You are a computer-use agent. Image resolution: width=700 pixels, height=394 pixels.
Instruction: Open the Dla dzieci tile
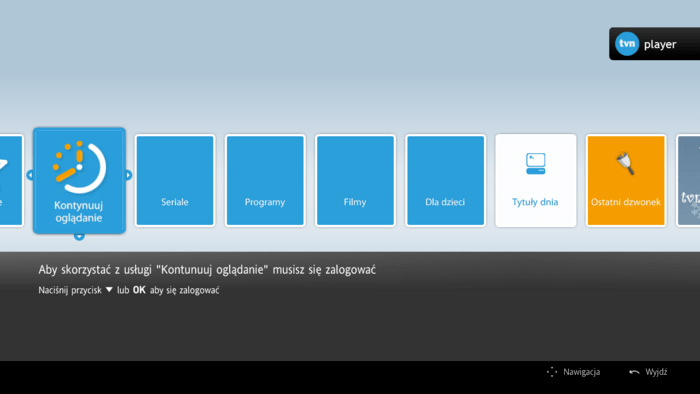point(446,181)
